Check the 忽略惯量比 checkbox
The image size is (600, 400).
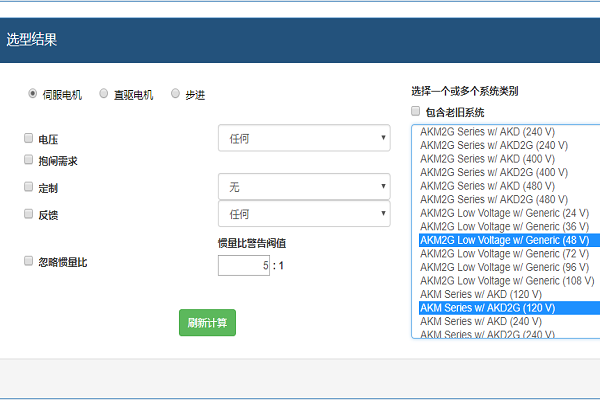point(28,261)
